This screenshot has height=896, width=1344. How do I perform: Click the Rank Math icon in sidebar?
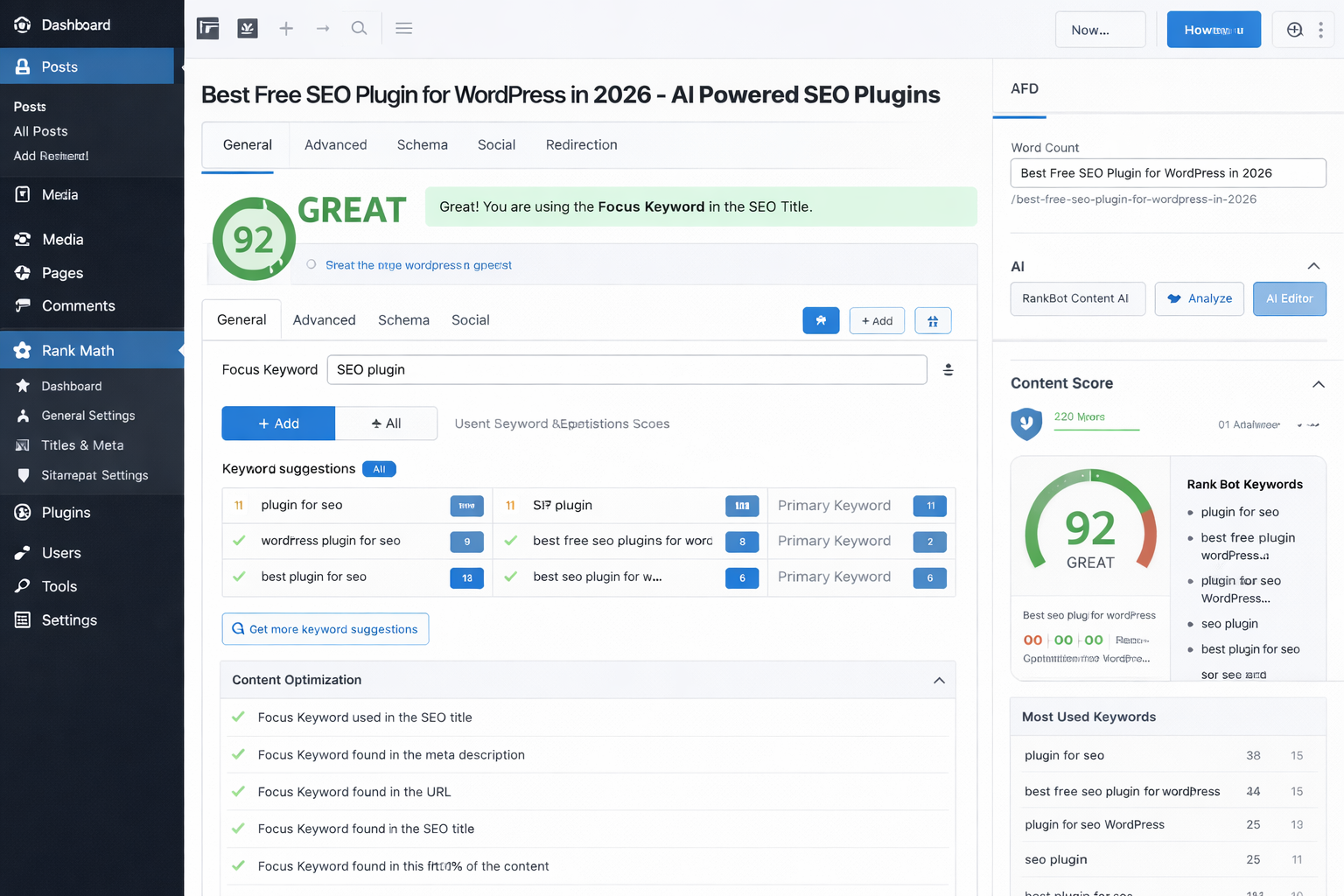click(x=23, y=350)
